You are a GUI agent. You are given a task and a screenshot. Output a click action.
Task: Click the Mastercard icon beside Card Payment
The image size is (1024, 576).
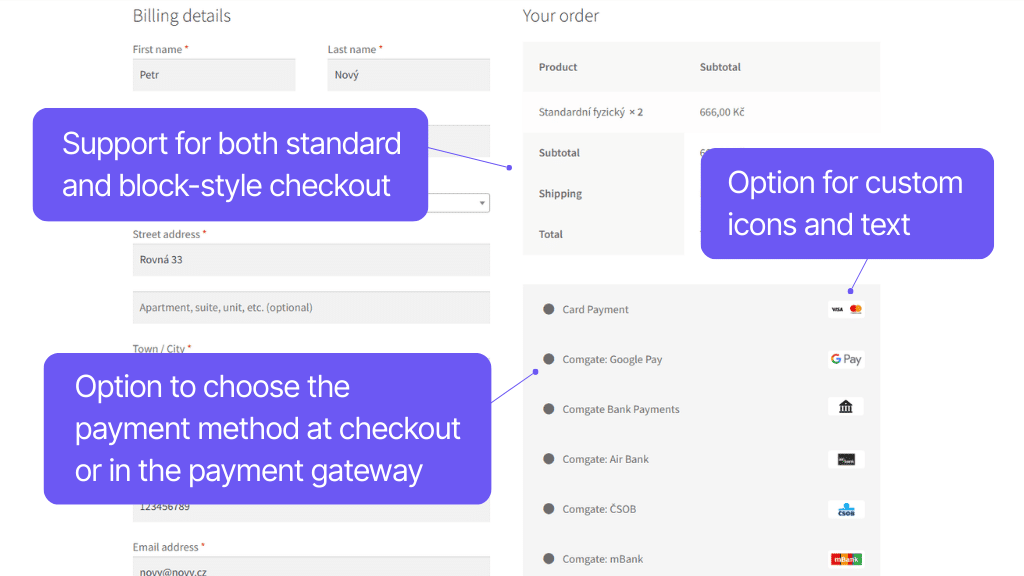856,309
